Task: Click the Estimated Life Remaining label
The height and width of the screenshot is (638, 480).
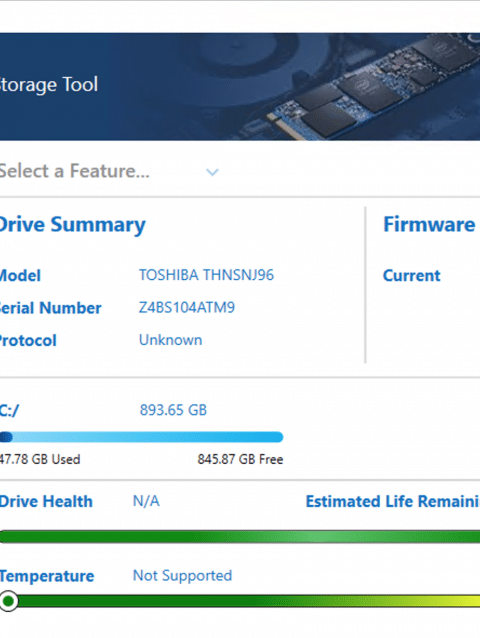Action: point(393,501)
